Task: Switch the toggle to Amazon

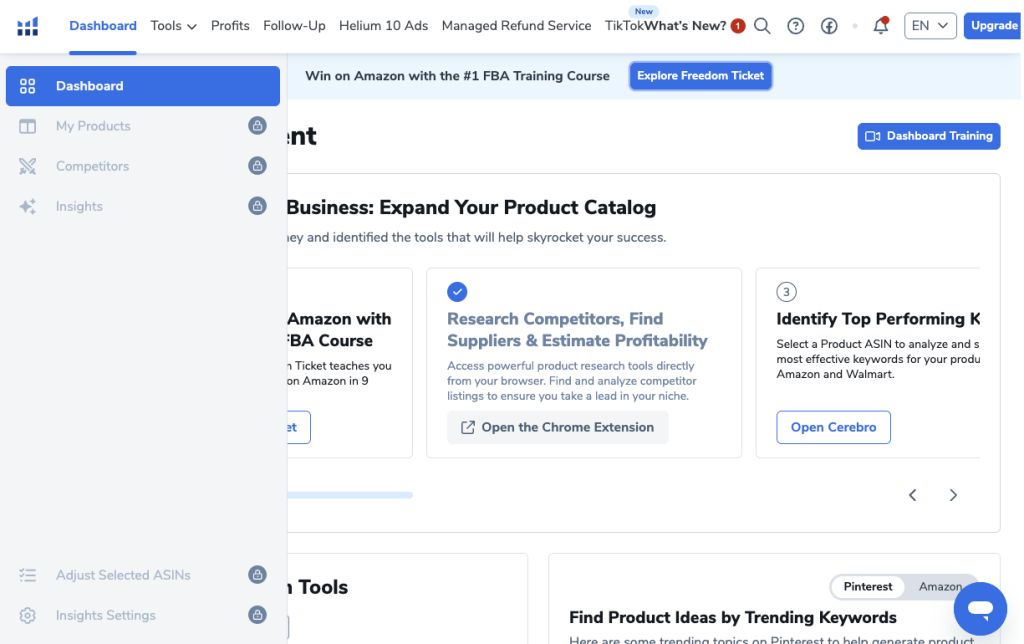Action: (x=940, y=587)
